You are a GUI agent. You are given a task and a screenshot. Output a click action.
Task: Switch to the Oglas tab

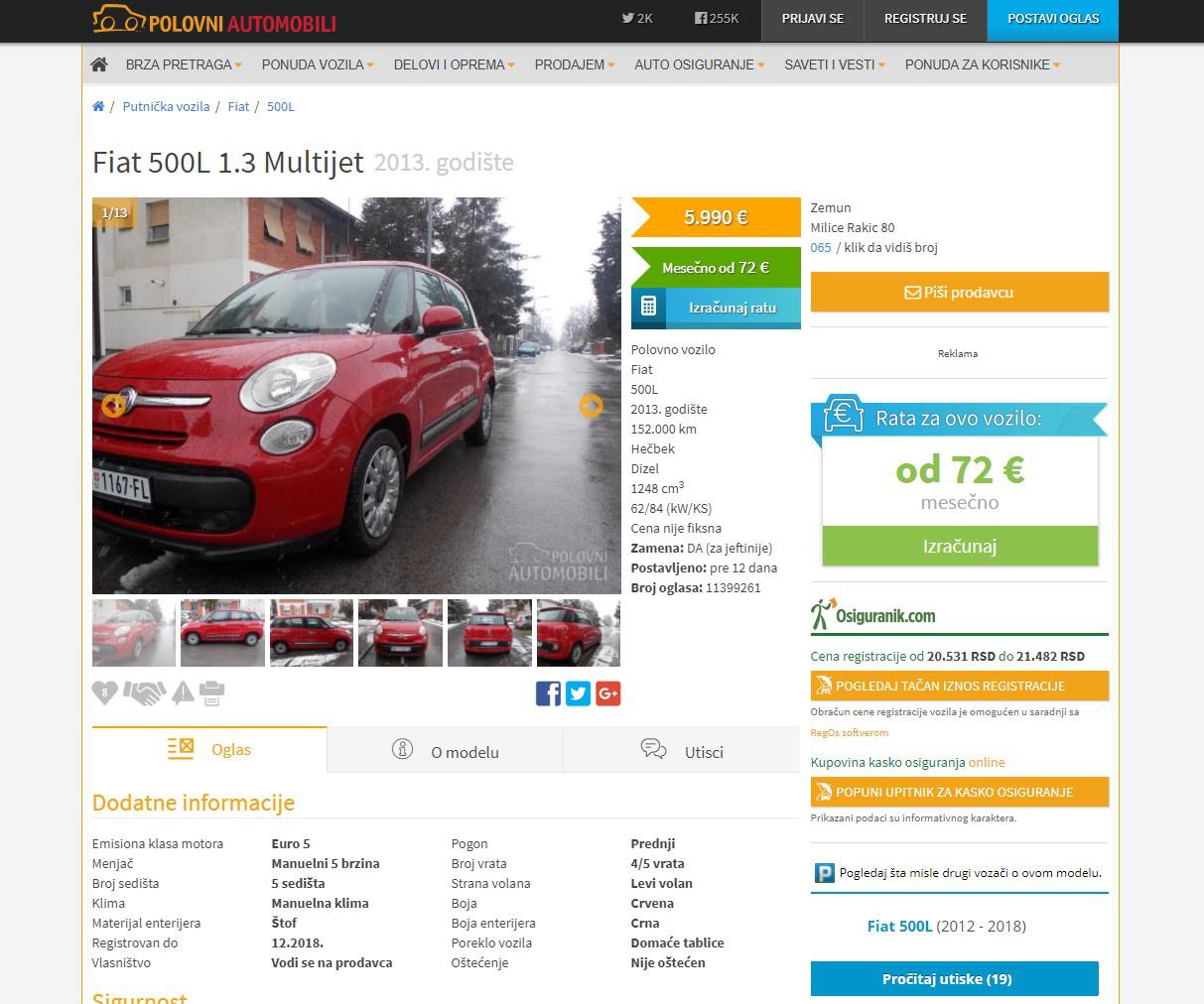click(209, 750)
